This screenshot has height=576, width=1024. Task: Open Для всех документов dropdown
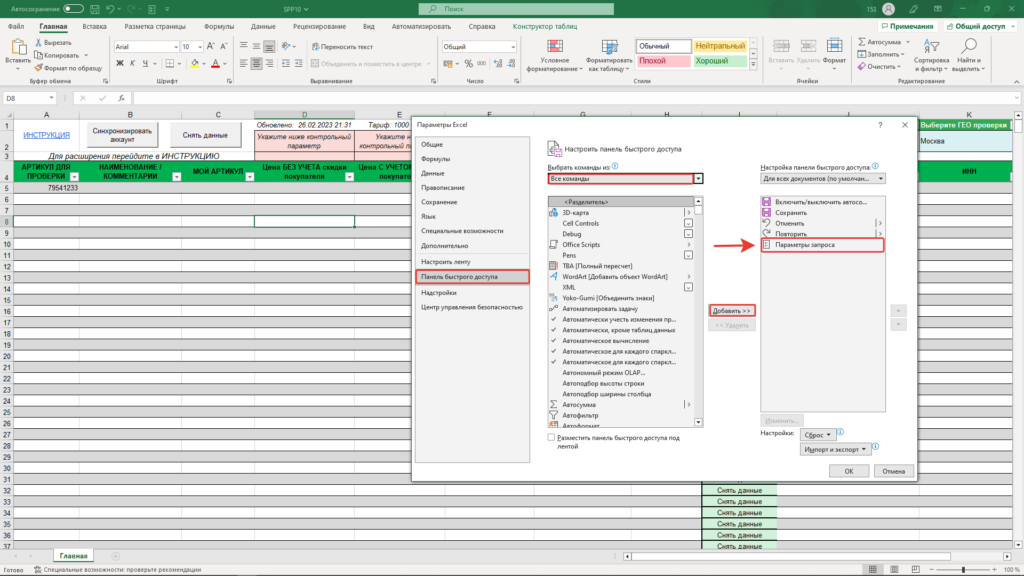[x=823, y=178]
